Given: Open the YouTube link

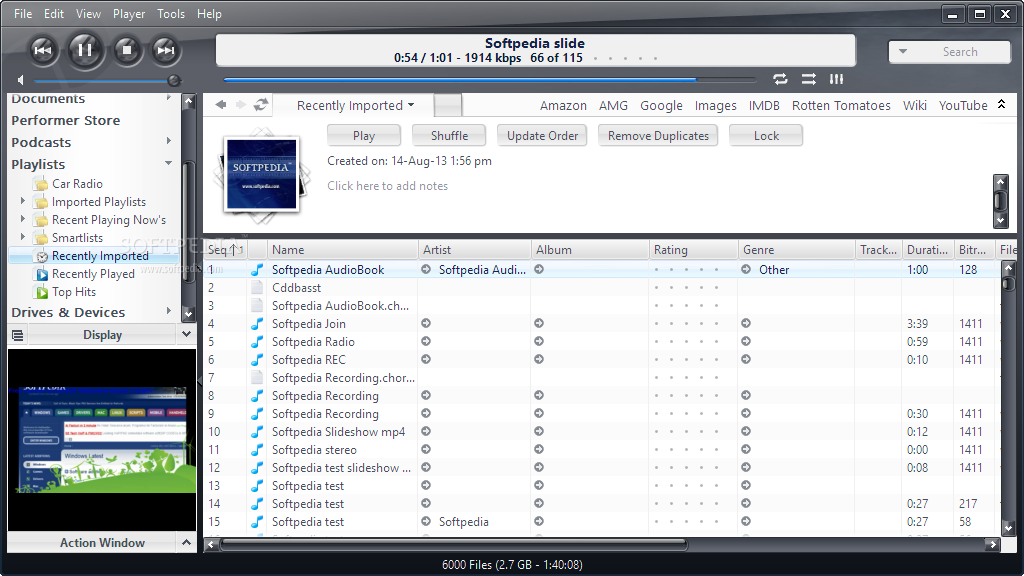Looking at the screenshot, I should tap(963, 106).
